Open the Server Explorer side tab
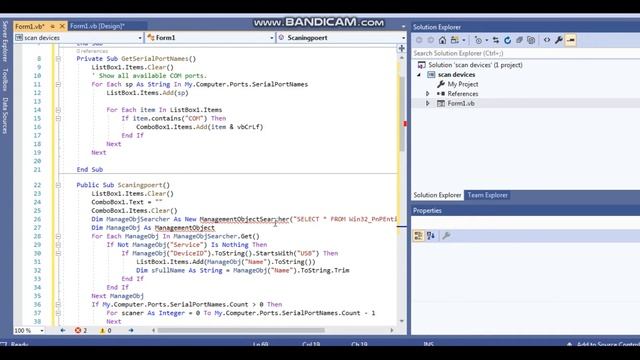This screenshot has width=640, height=360. pyautogui.click(x=5, y=41)
